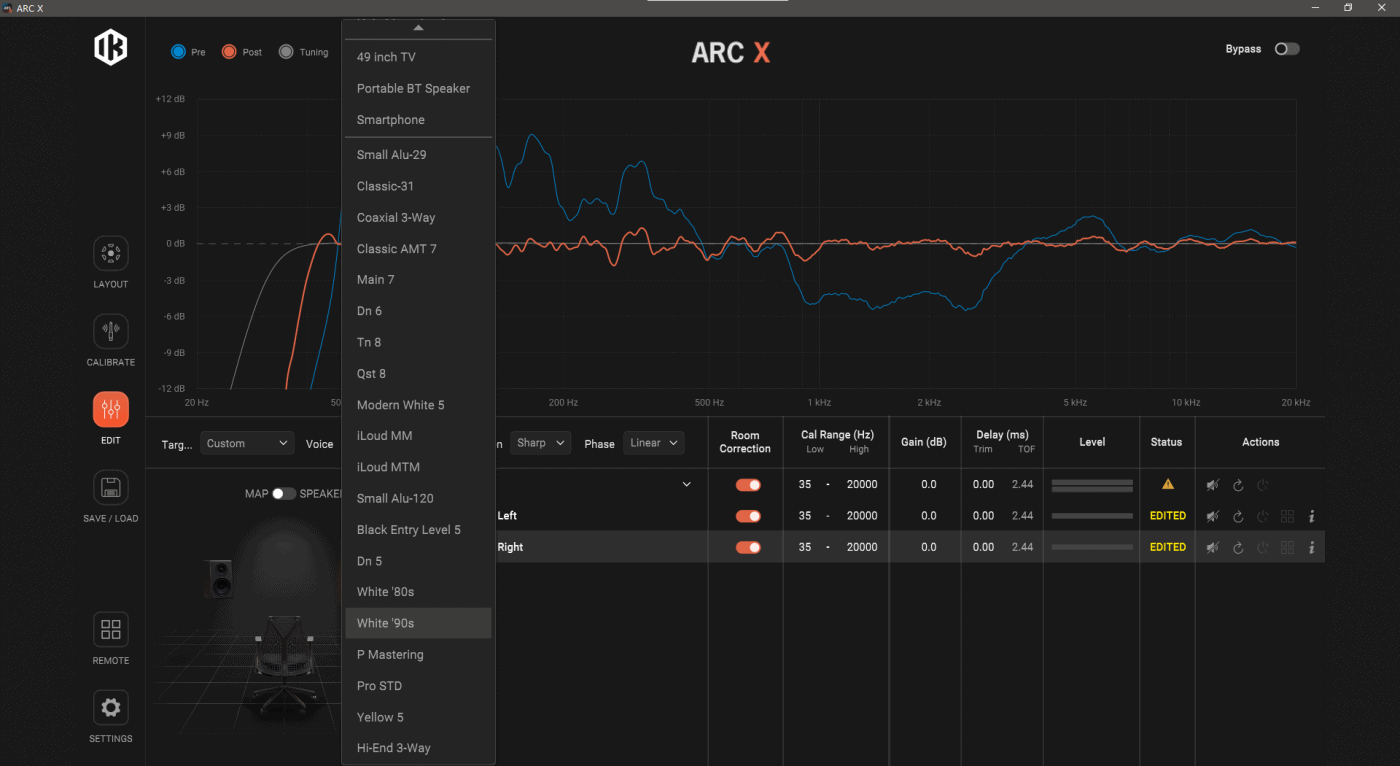
Task: Open the Phase Linear dropdown
Action: (x=654, y=443)
